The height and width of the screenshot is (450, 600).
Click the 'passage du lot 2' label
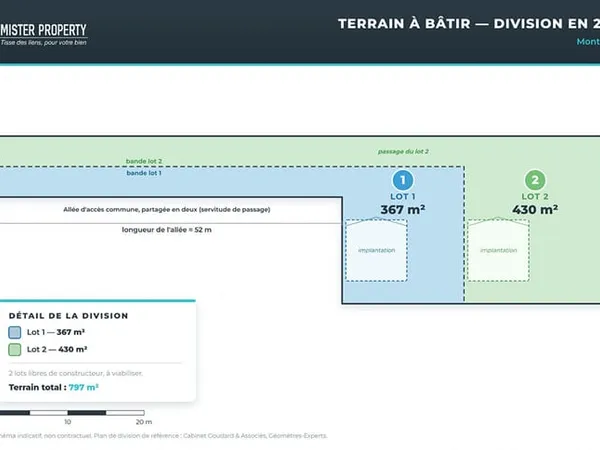coord(403,152)
